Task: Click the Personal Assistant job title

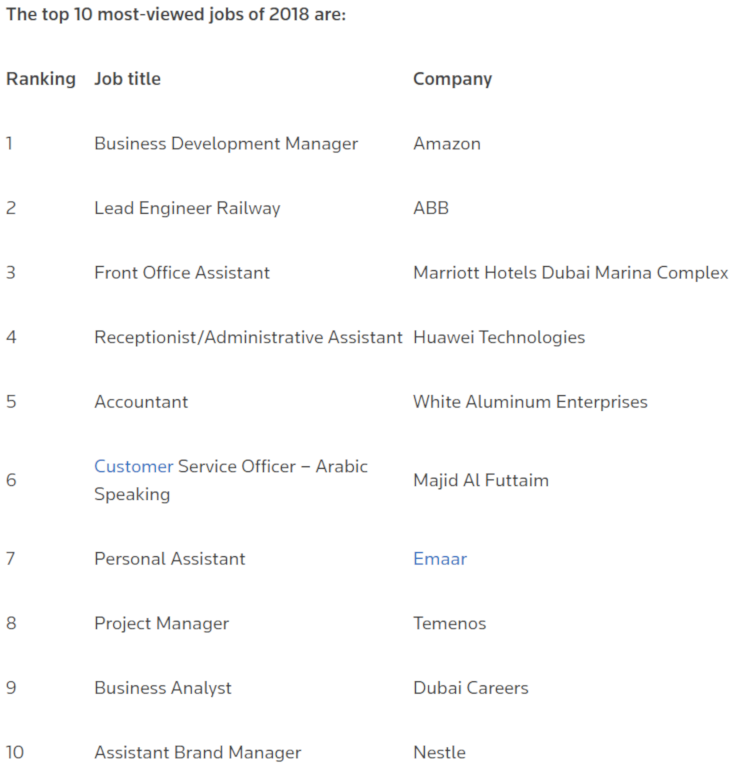Action: 169,559
